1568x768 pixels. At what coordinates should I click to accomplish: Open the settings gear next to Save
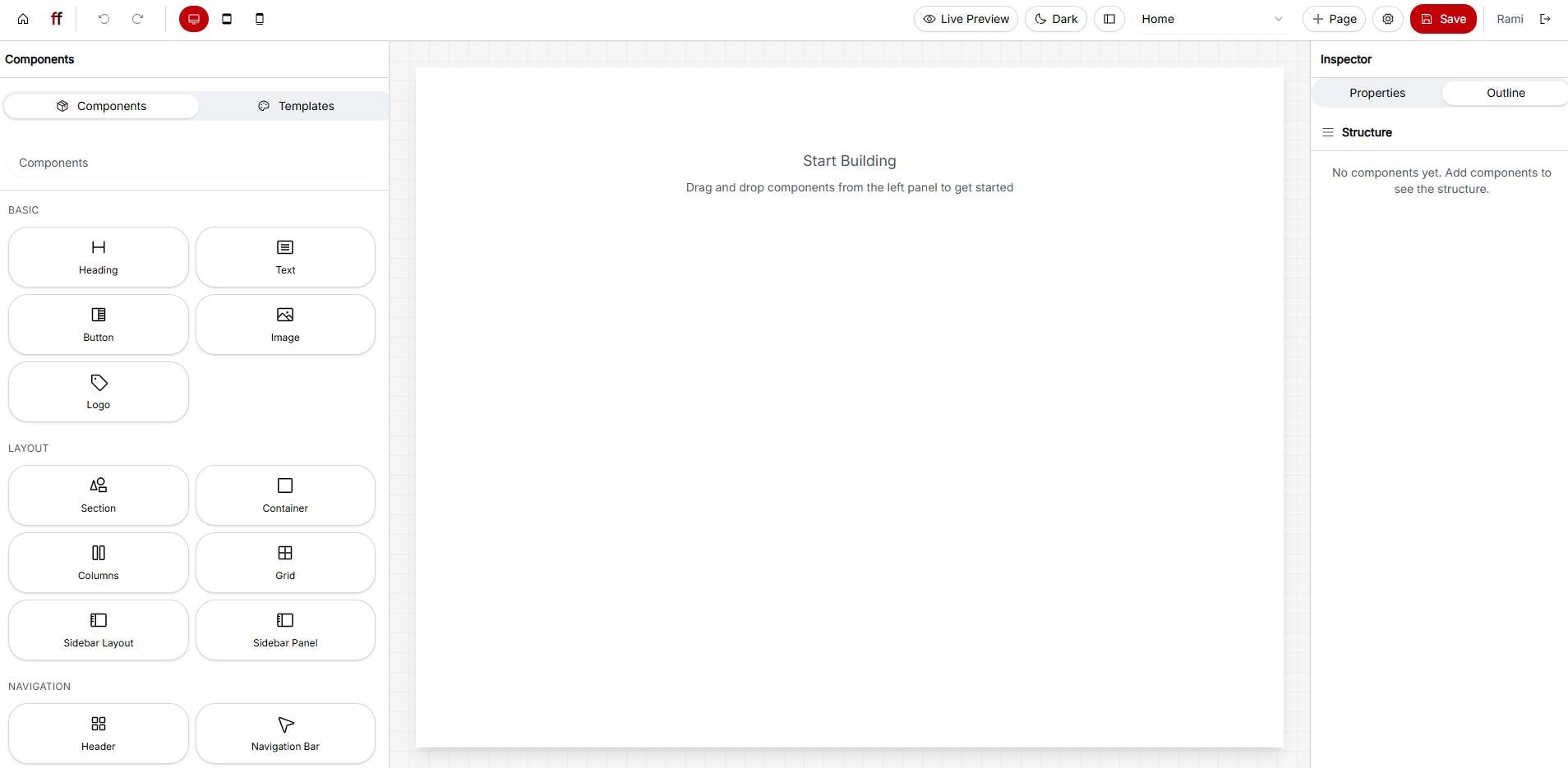pyautogui.click(x=1388, y=18)
